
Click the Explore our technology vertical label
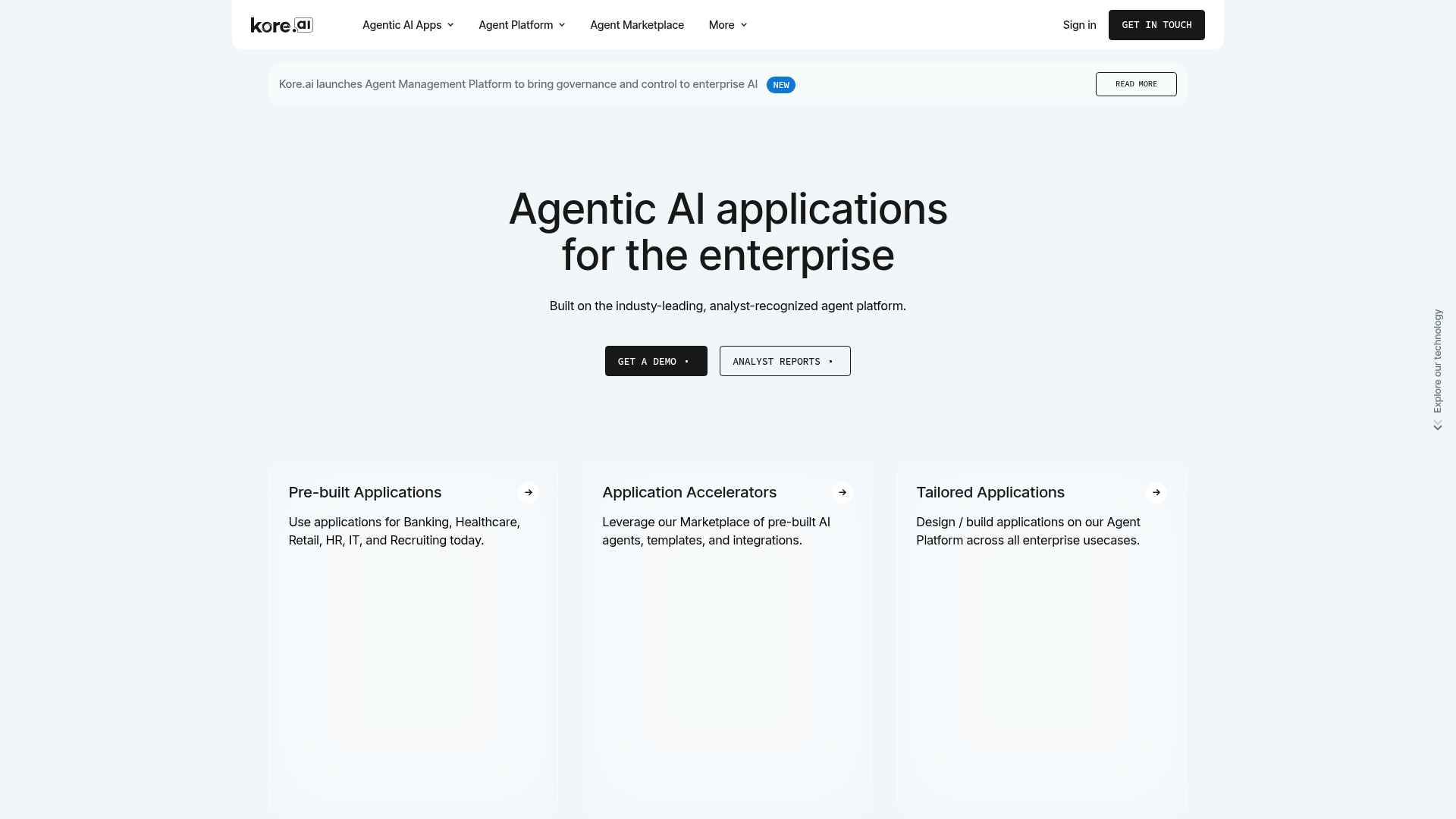click(1438, 361)
